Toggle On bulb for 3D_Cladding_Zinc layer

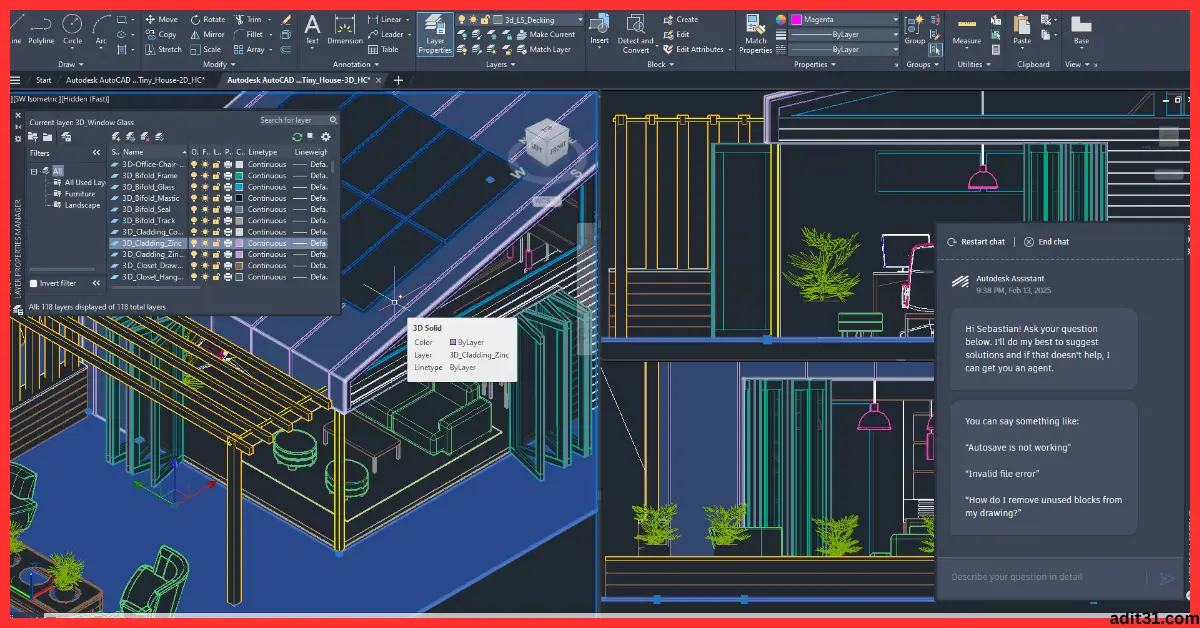click(194, 243)
